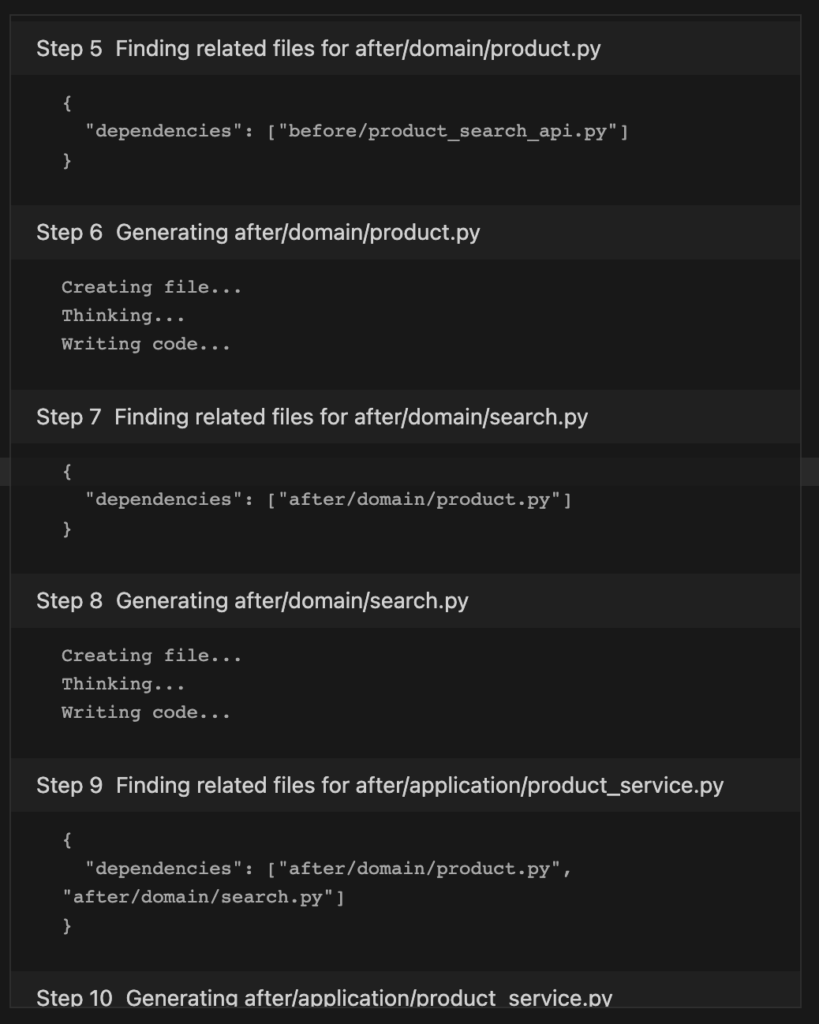
Task: Click the "Writing code..." line under Step 6
Action: 146,344
